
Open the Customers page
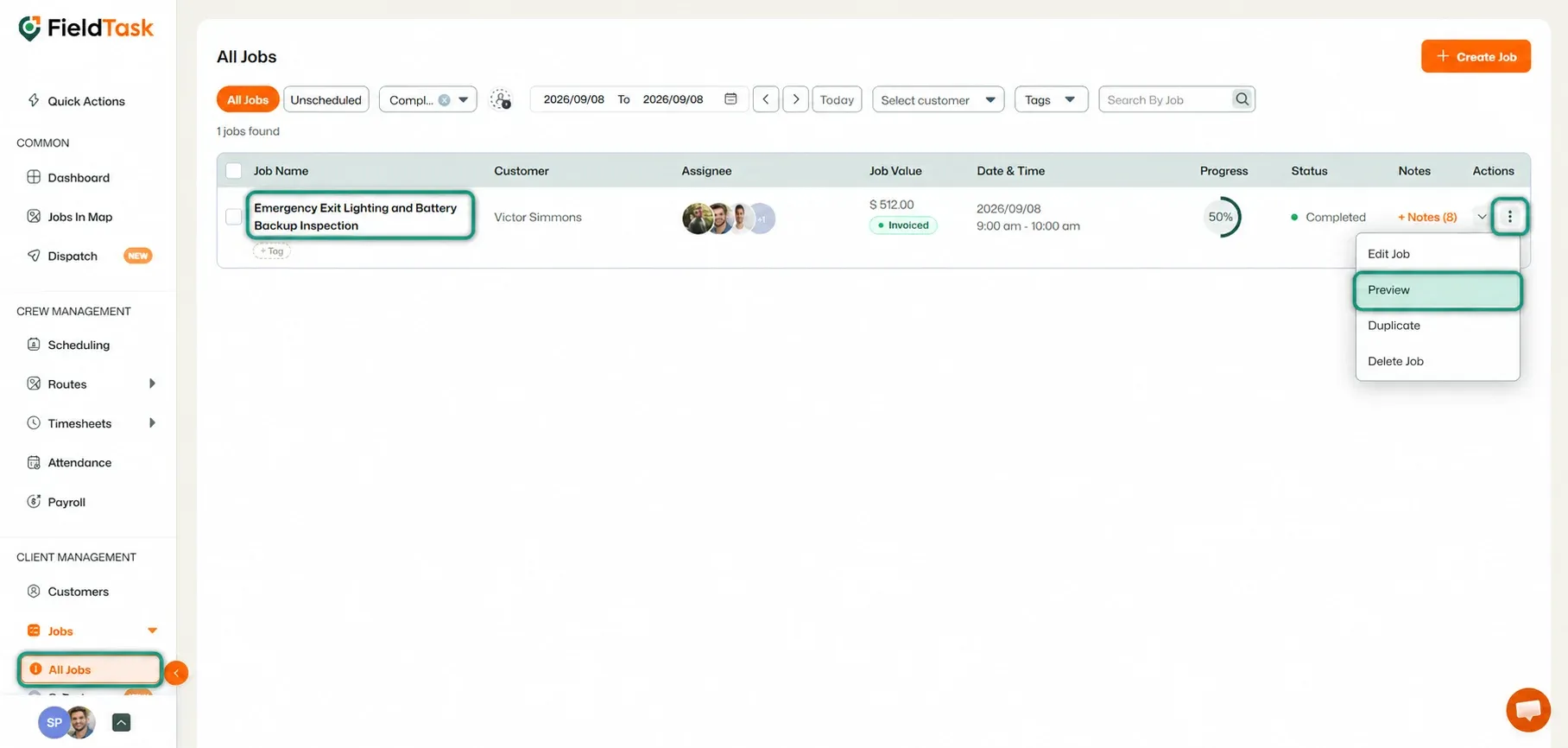(67, 592)
